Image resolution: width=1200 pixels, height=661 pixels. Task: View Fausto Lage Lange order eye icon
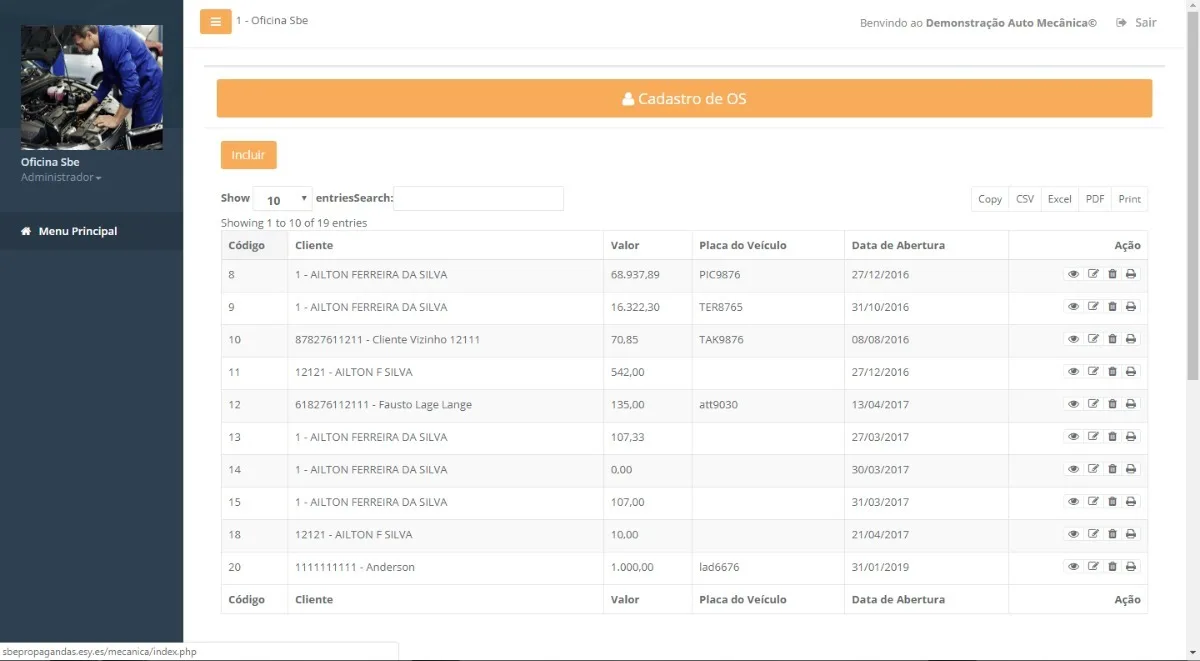1073,404
